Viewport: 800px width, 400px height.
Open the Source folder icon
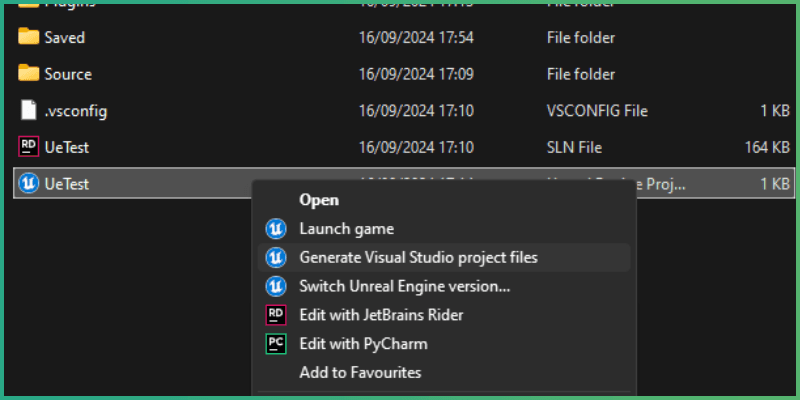click(x=29, y=73)
